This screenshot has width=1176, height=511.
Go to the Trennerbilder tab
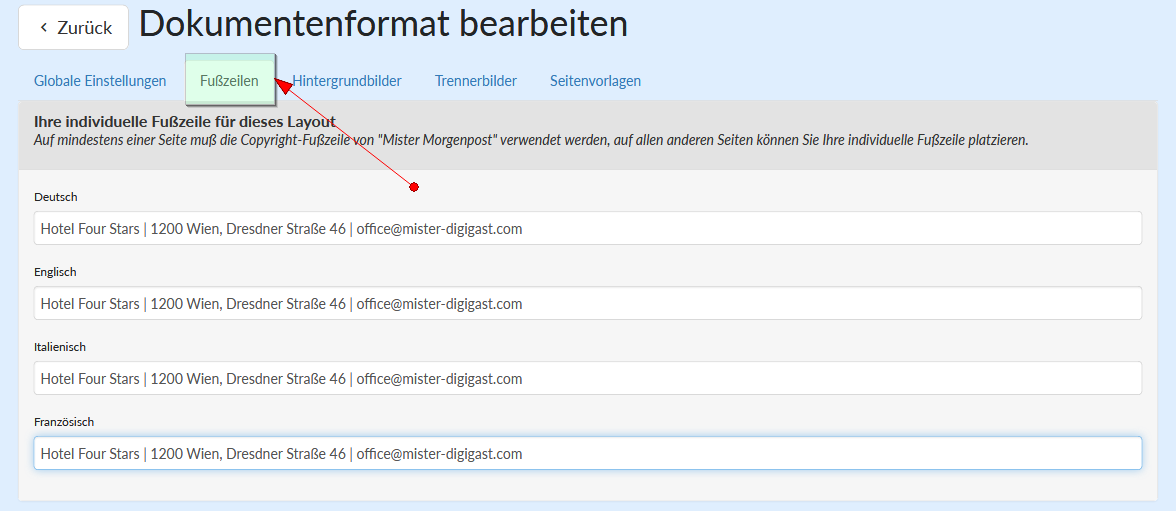(x=475, y=81)
